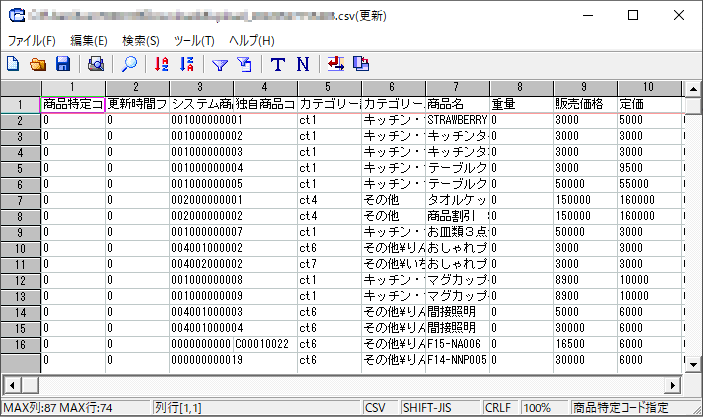Click right arrow of horizontal scrollbar
Screen dimensions: 703x417
coord(673,385)
